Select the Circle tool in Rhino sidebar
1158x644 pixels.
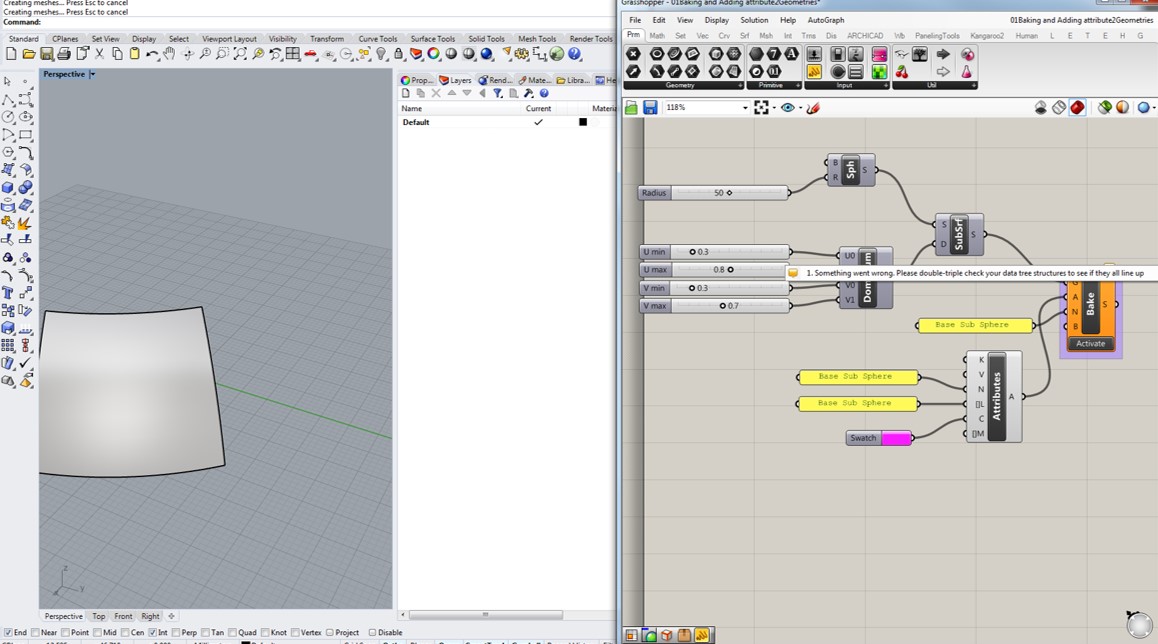tap(8, 117)
